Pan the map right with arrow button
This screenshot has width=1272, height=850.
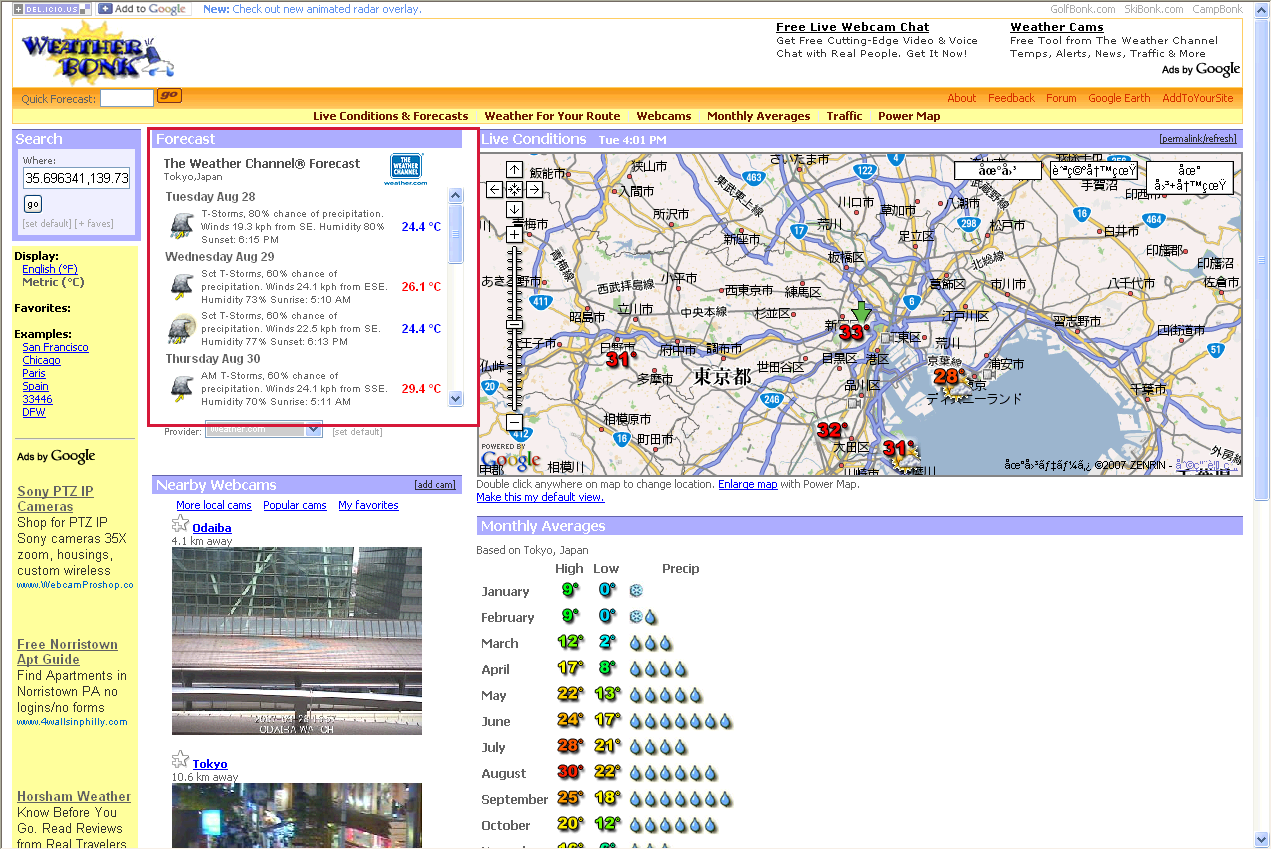pyautogui.click(x=534, y=189)
